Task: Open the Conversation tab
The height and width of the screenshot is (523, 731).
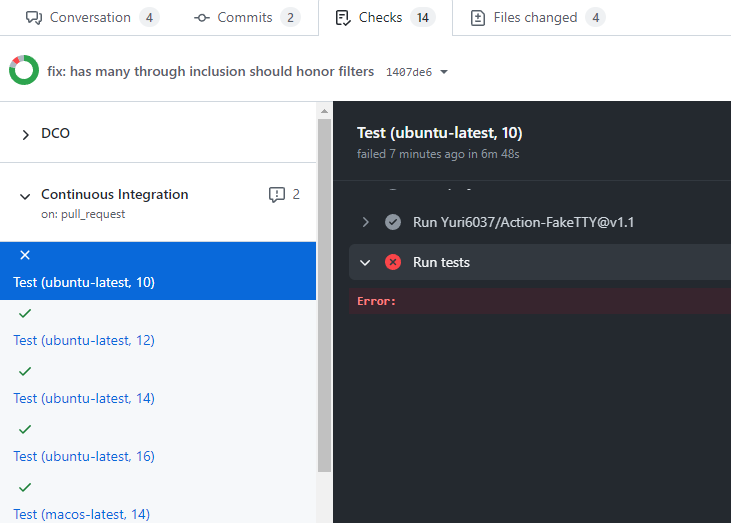Action: click(92, 18)
